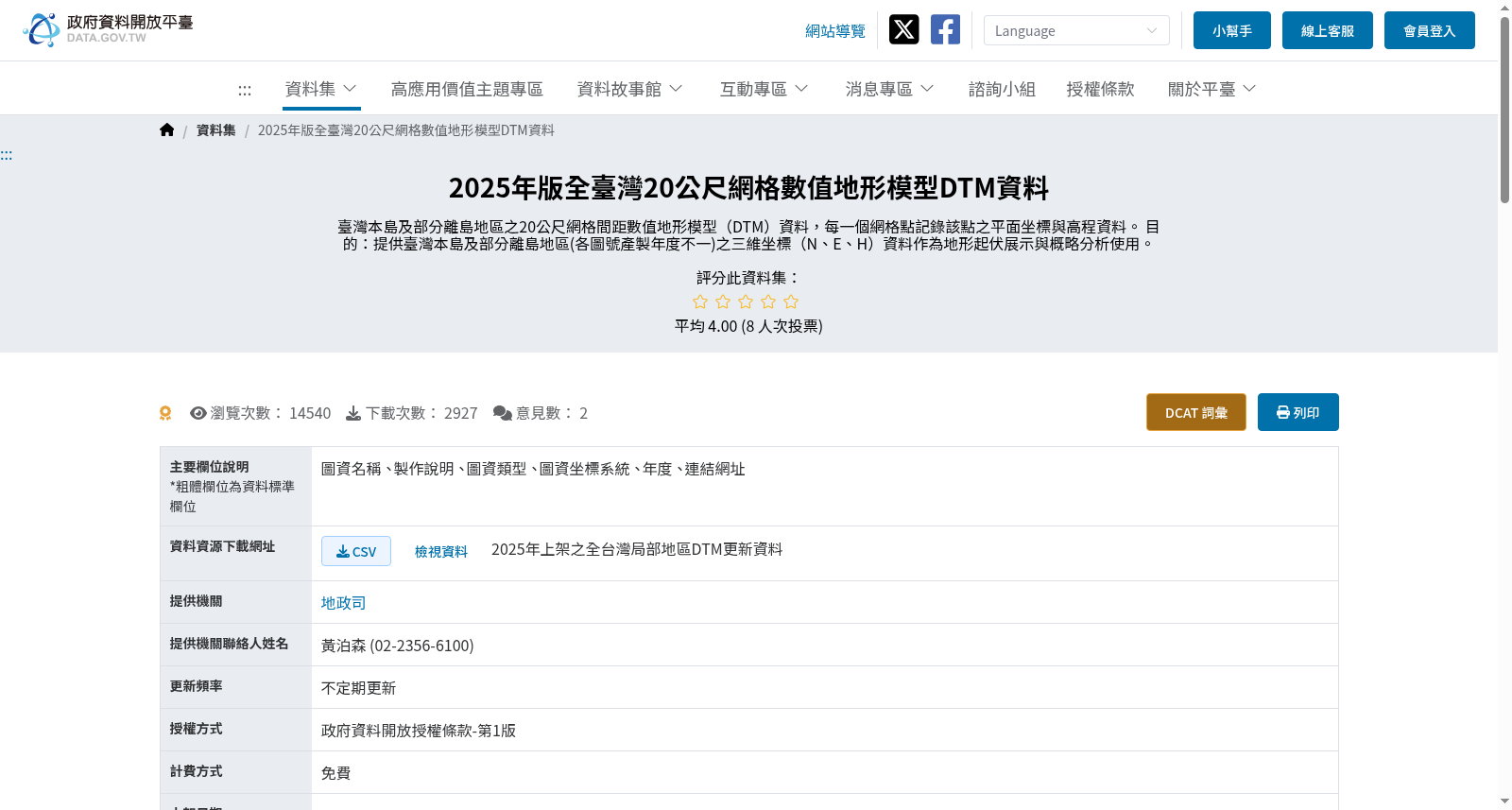This screenshot has width=1512, height=810.
Task: Expand the 關於平臺 menu
Action: 1211,89
